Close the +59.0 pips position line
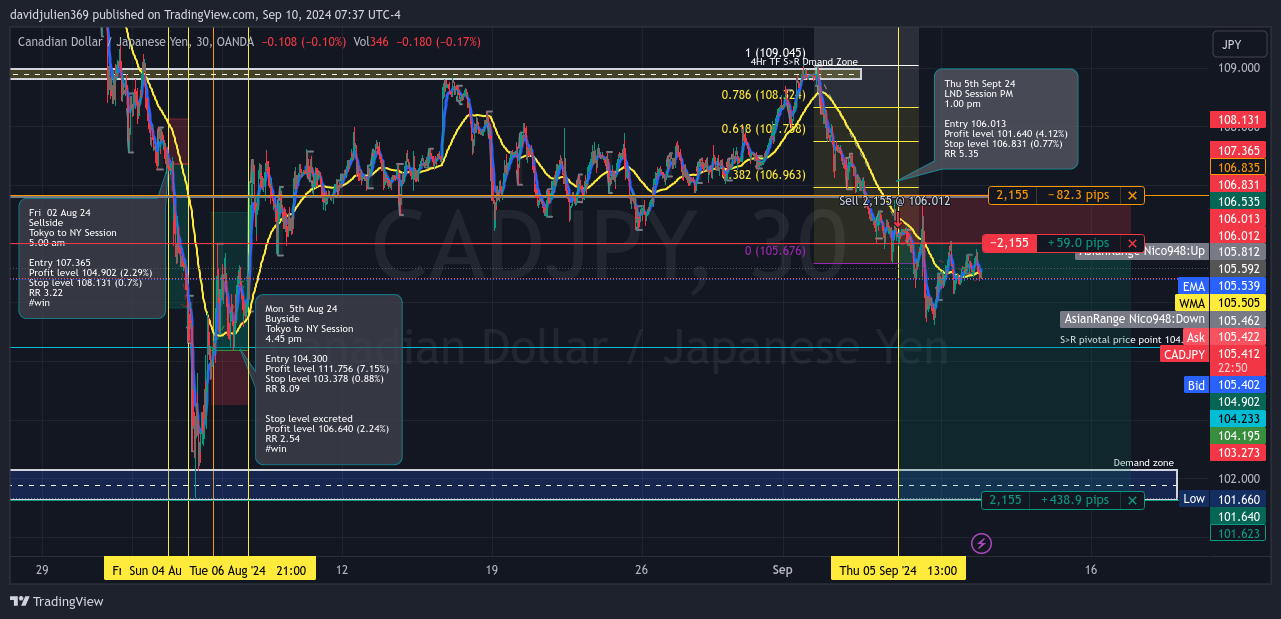The width and height of the screenshot is (1281, 619). (x=1132, y=243)
